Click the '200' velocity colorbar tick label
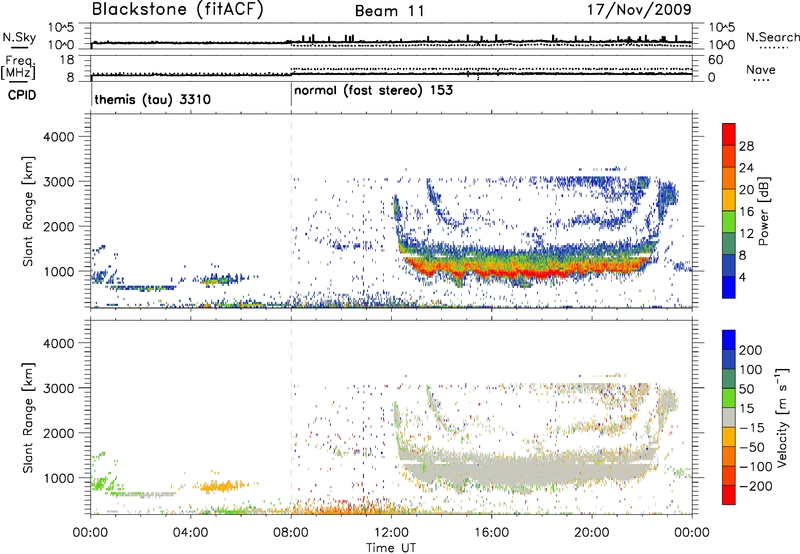Viewport: 800px width, 554px height. [751, 350]
